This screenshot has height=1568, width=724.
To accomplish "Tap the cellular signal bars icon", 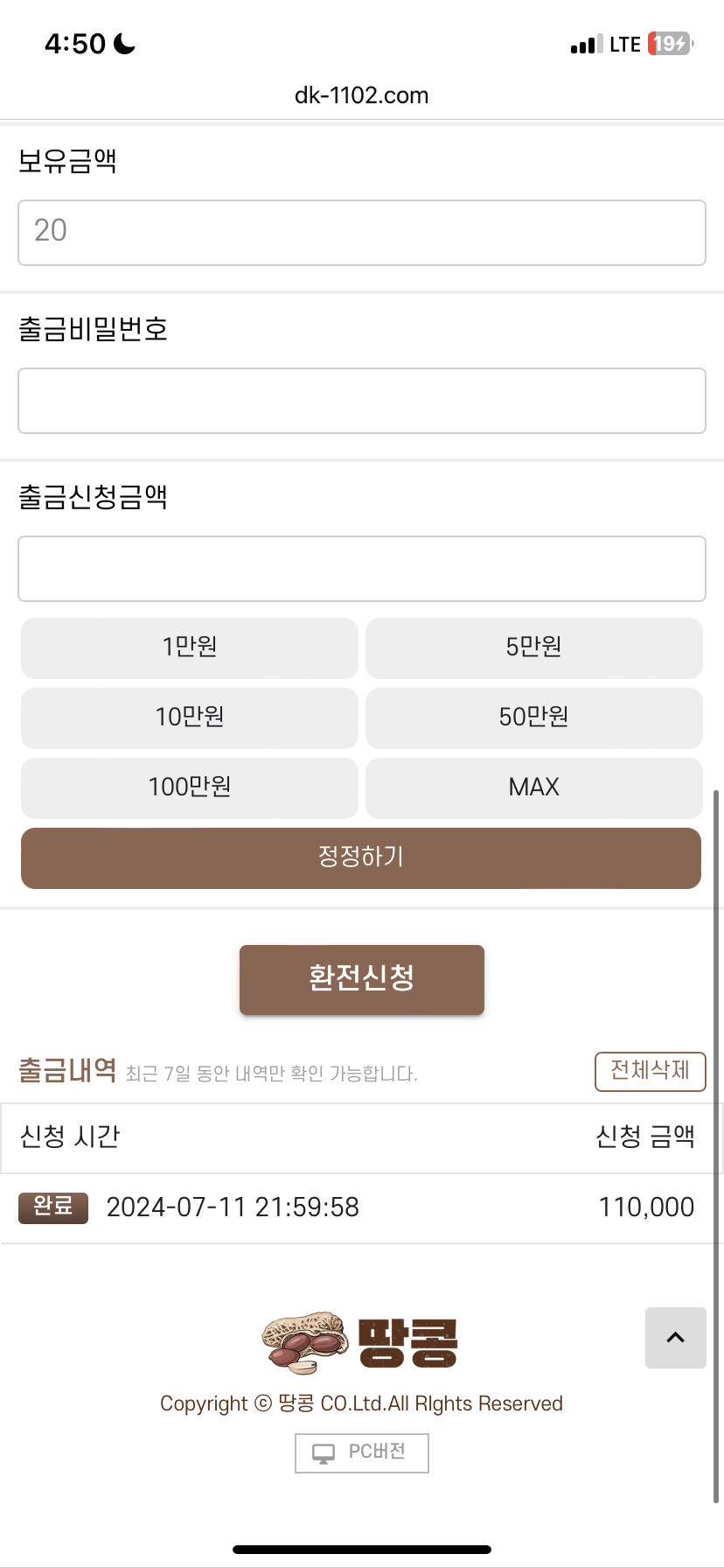I will 586,45.
